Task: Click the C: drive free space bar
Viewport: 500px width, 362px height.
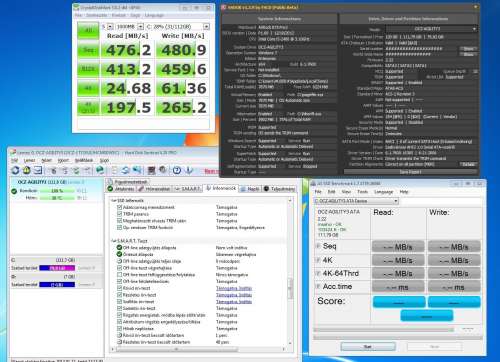Action: tap(57, 268)
